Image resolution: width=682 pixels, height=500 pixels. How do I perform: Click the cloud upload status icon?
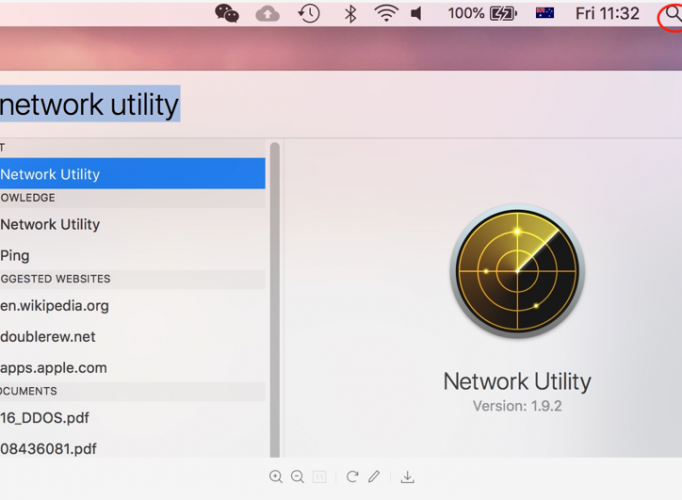pos(267,14)
